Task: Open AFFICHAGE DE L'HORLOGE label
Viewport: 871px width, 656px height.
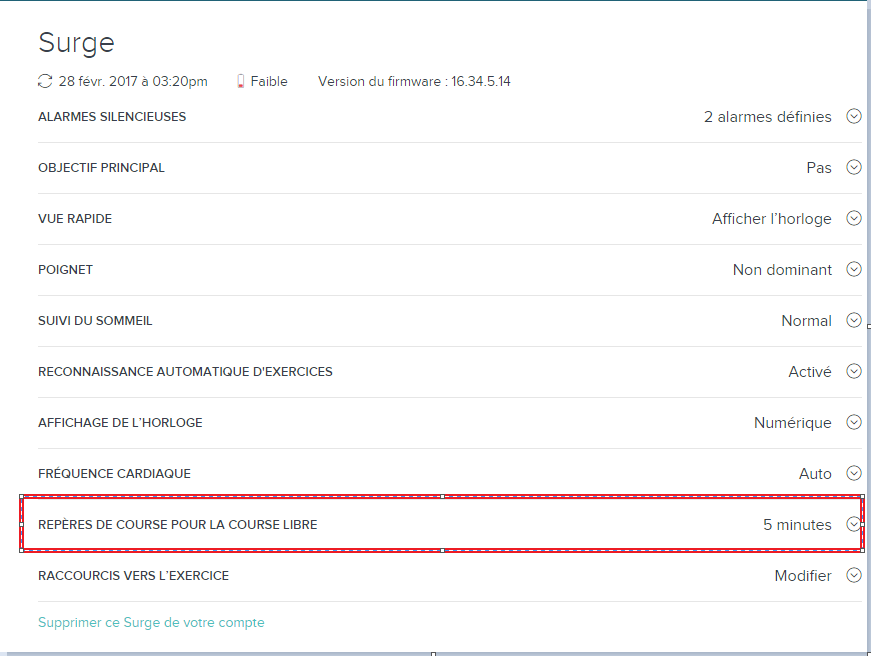Action: coord(120,423)
